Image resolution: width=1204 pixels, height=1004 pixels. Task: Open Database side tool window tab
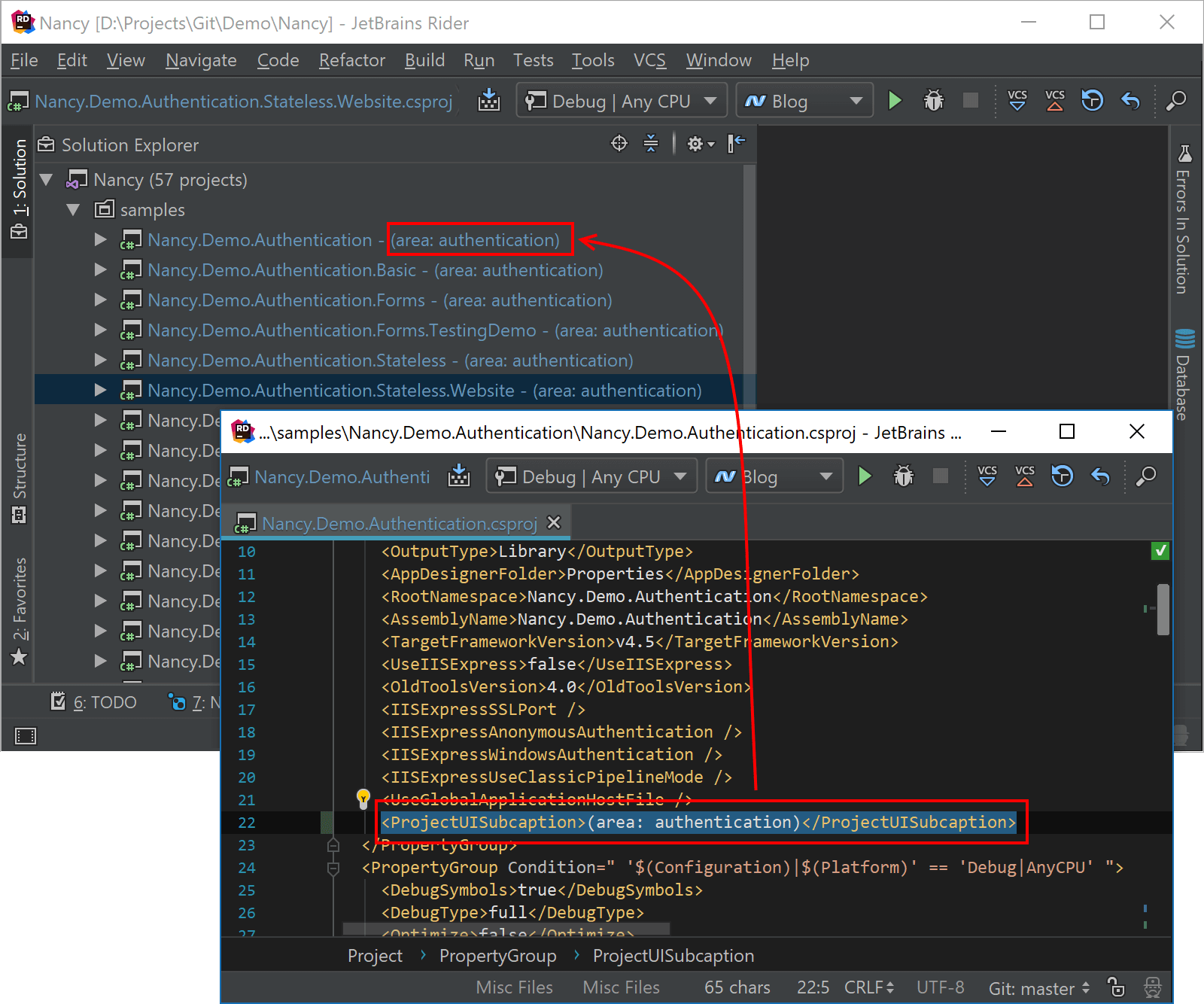[1183, 374]
